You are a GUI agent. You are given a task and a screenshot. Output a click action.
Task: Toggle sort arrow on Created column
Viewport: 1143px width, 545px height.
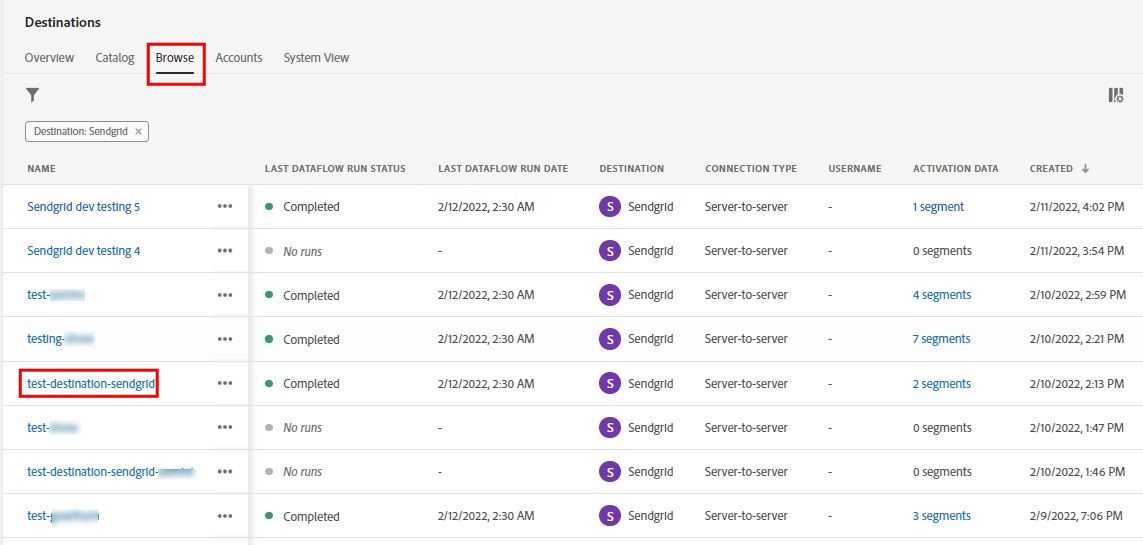1086,169
